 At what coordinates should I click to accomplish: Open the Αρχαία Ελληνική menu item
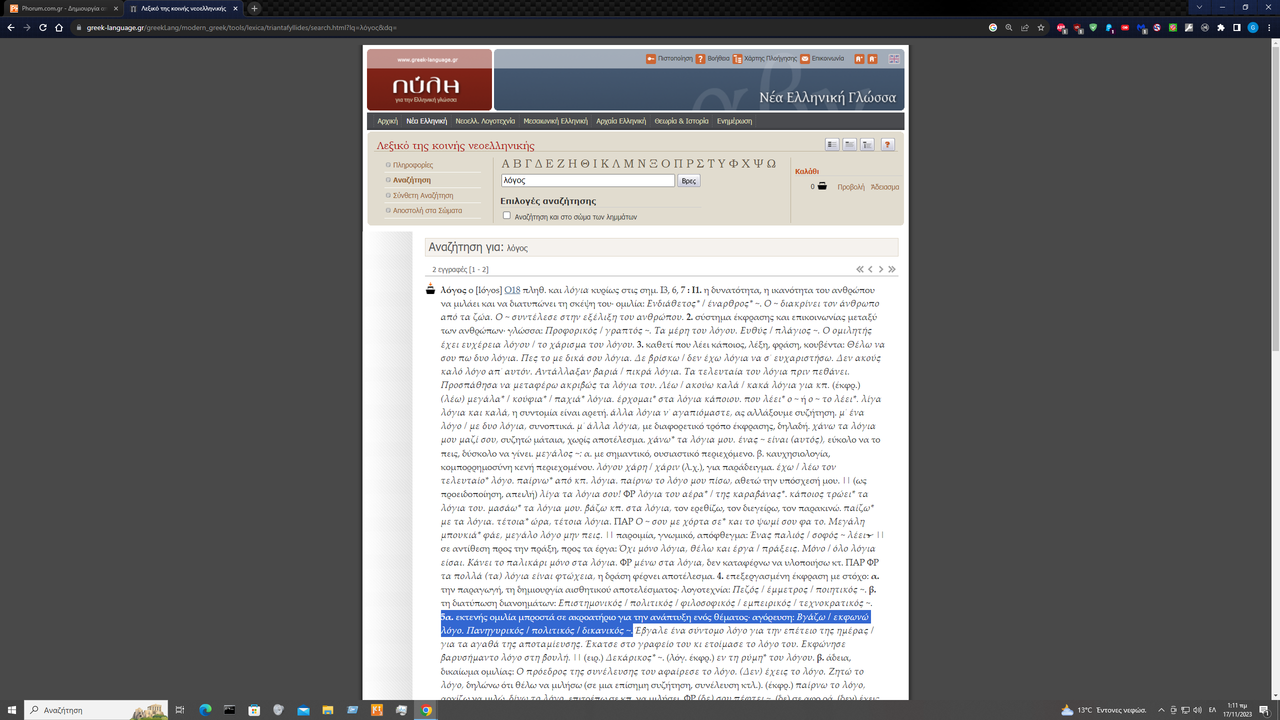pos(621,121)
